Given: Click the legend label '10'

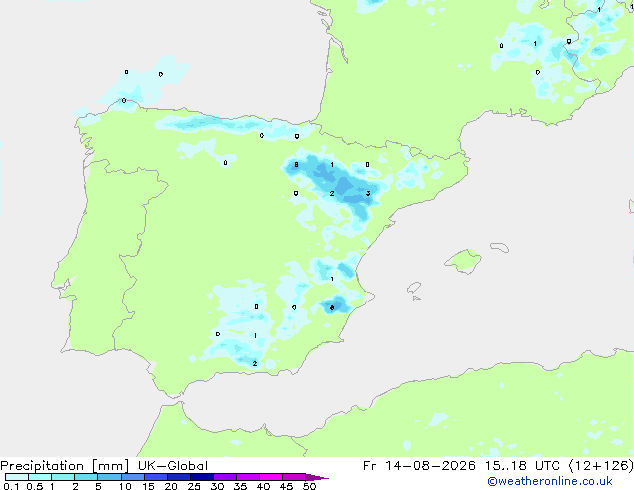Looking at the screenshot, I should click(125, 486).
